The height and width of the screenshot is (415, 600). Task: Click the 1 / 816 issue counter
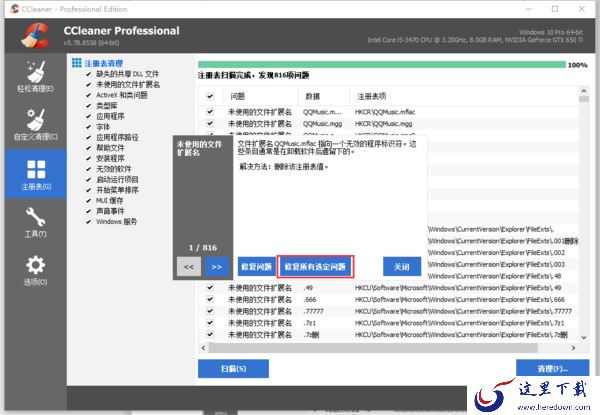point(203,247)
